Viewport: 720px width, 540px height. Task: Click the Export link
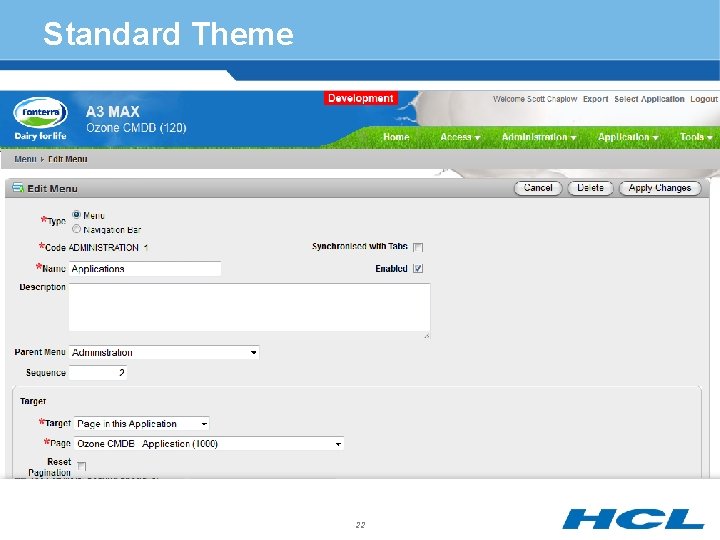596,99
